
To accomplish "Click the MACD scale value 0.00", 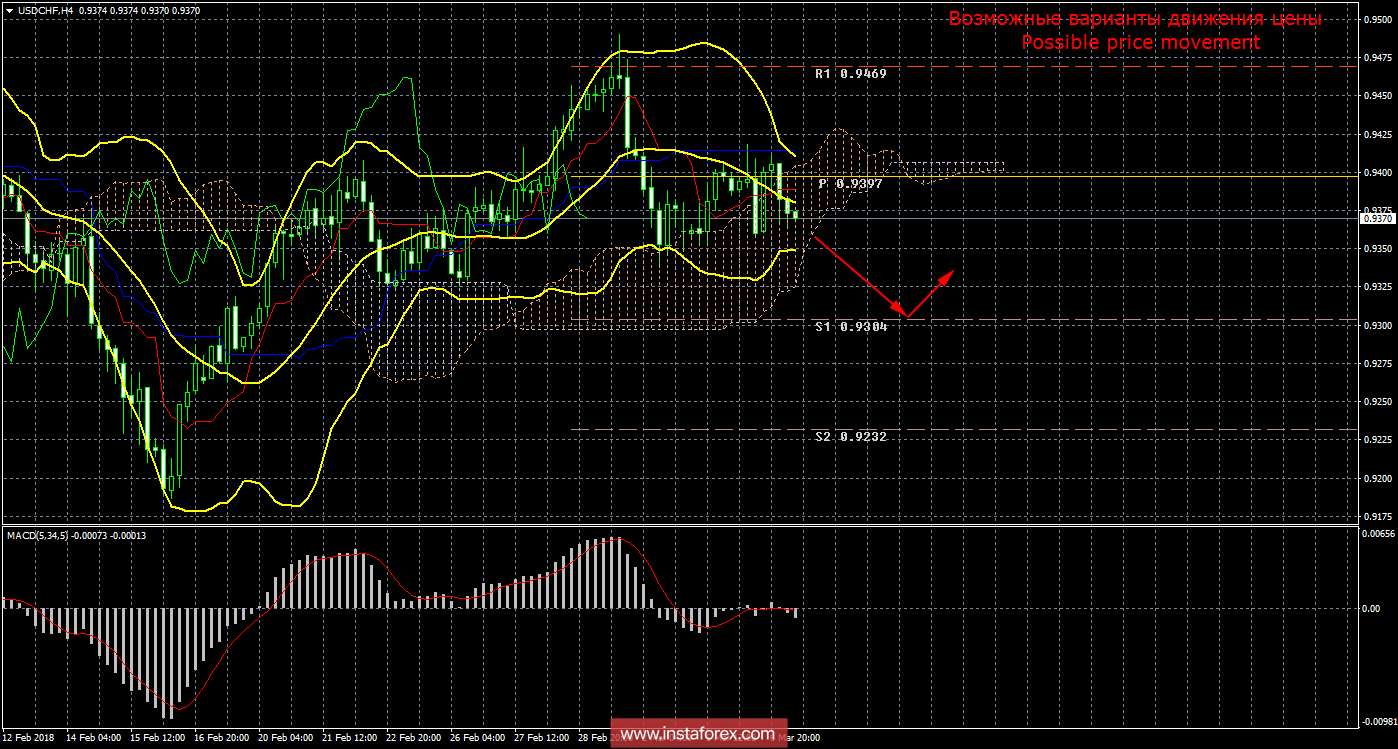I will pyautogui.click(x=1371, y=607).
